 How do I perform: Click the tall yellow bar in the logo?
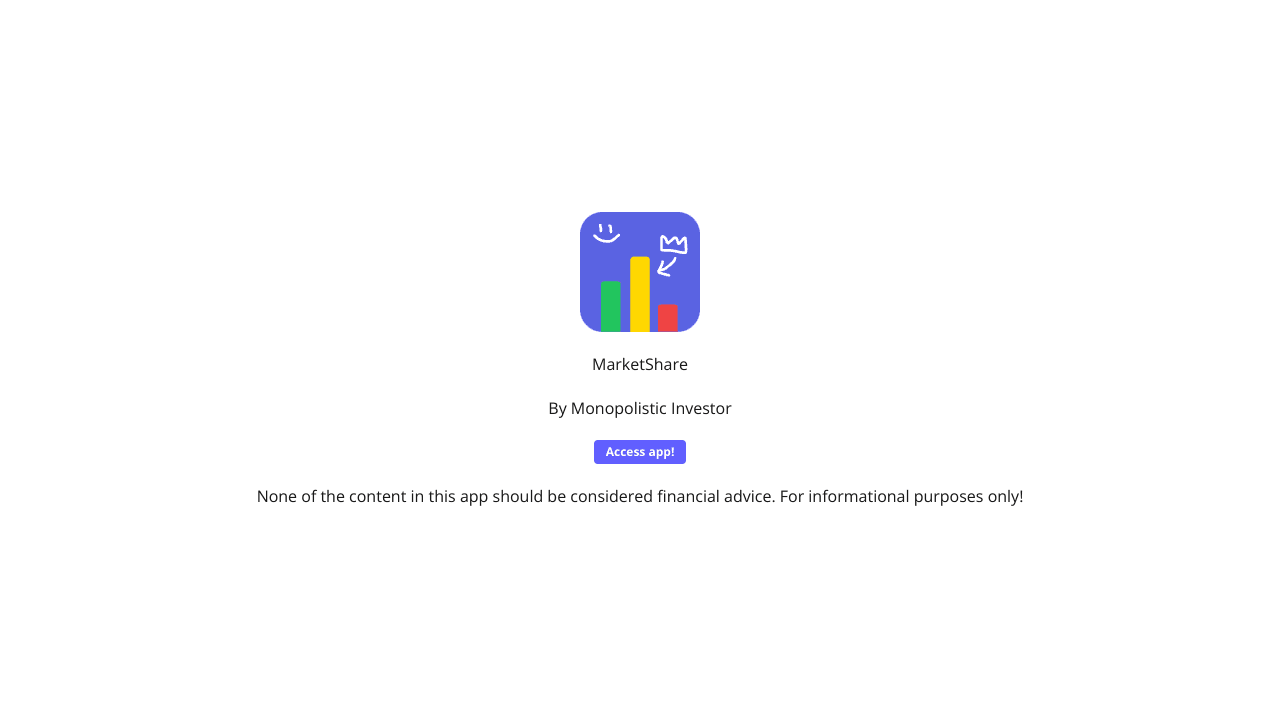[640, 294]
